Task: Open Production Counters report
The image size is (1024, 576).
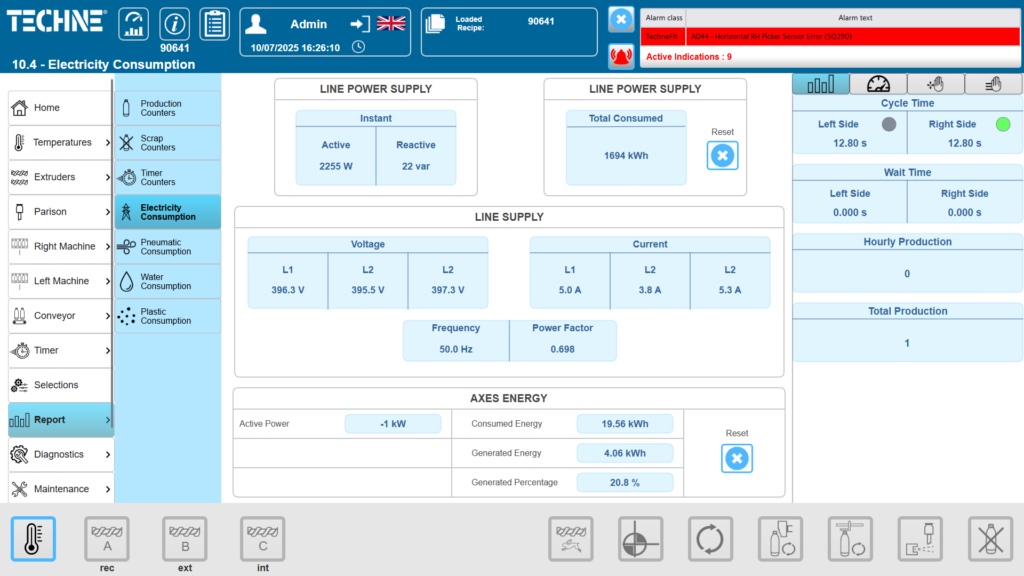Action: (x=168, y=108)
